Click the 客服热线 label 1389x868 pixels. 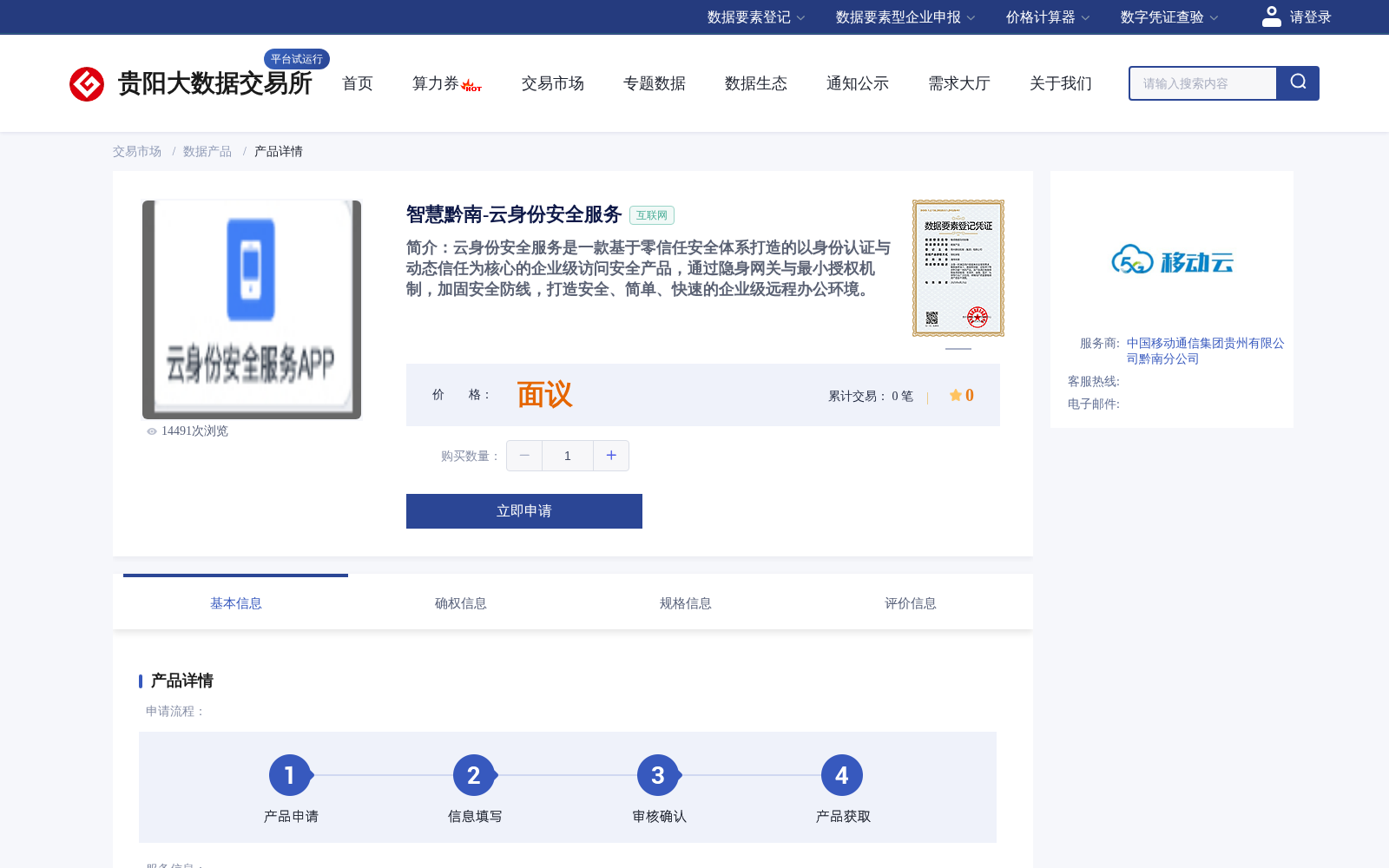pos(1094,381)
